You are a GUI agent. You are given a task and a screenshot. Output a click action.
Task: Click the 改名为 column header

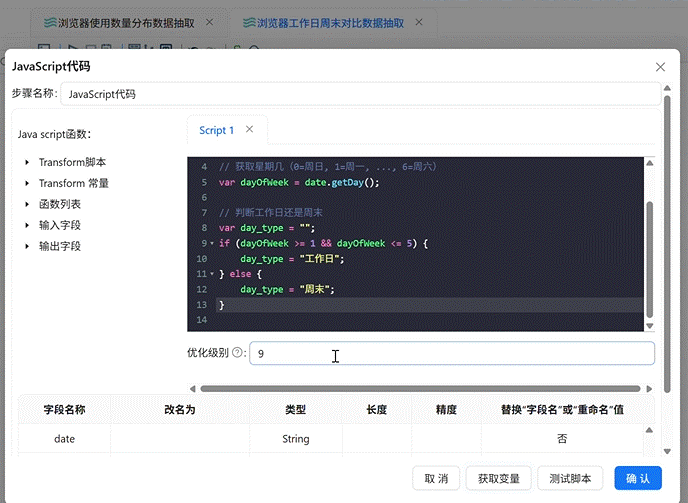(x=180, y=410)
